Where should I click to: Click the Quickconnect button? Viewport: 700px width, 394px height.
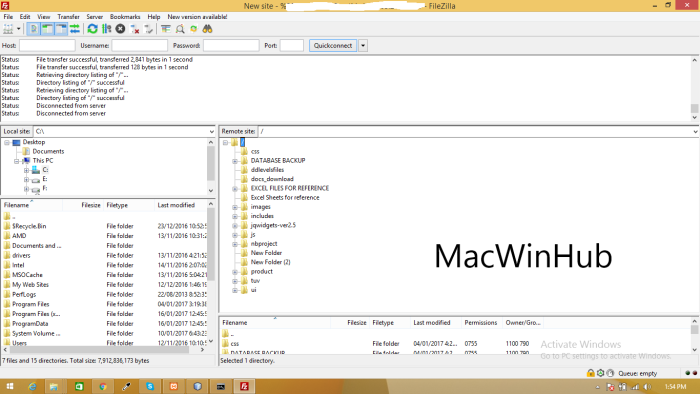333,46
